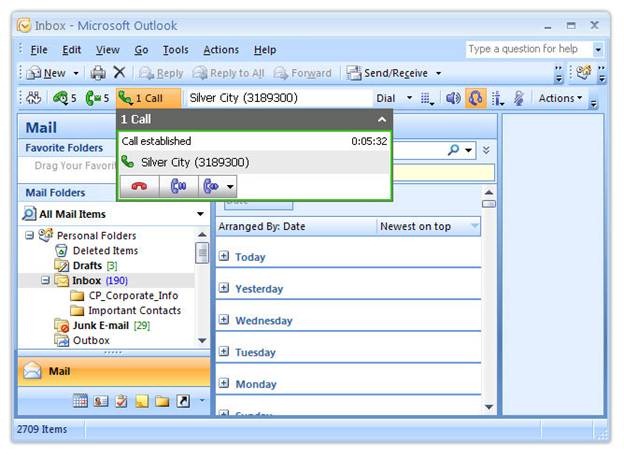Collapse the Inbox folder node

(x=45, y=281)
